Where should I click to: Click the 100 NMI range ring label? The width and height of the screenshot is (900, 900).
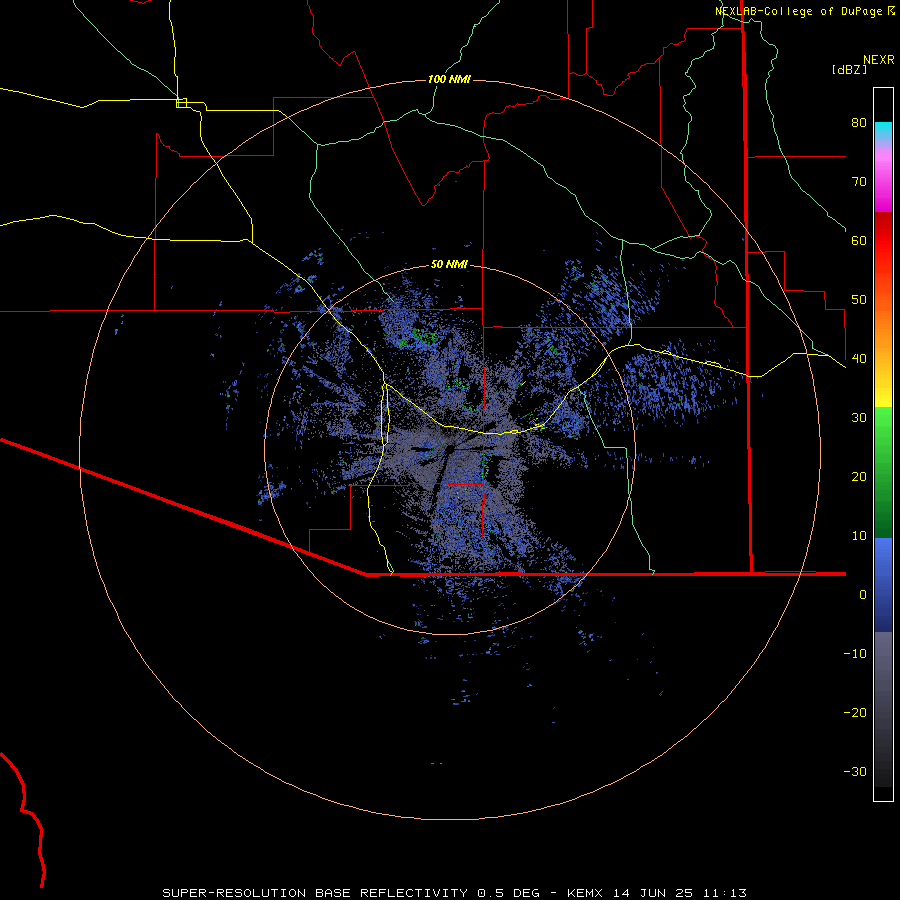click(x=449, y=79)
